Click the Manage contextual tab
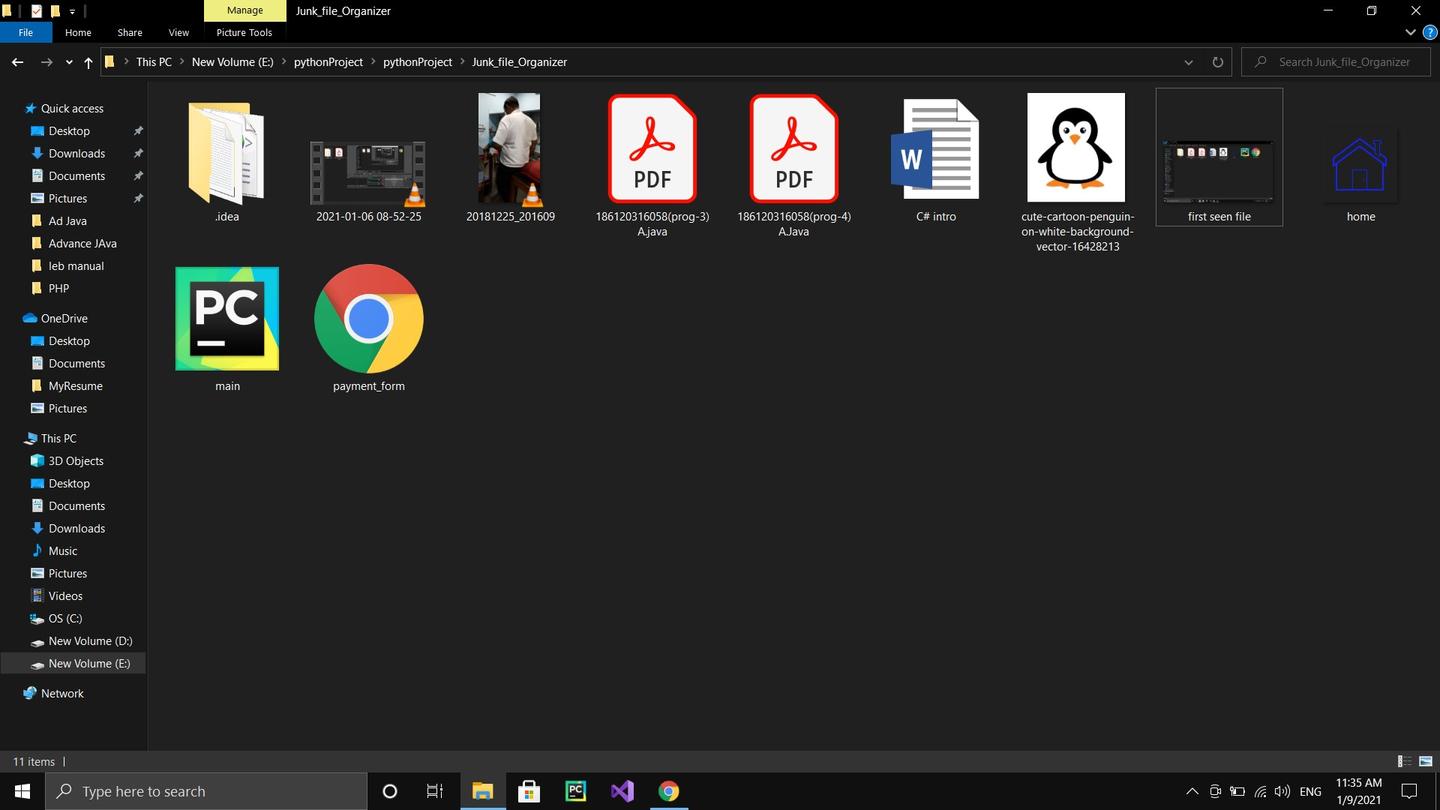Viewport: 1440px width, 810px height. 244,10
